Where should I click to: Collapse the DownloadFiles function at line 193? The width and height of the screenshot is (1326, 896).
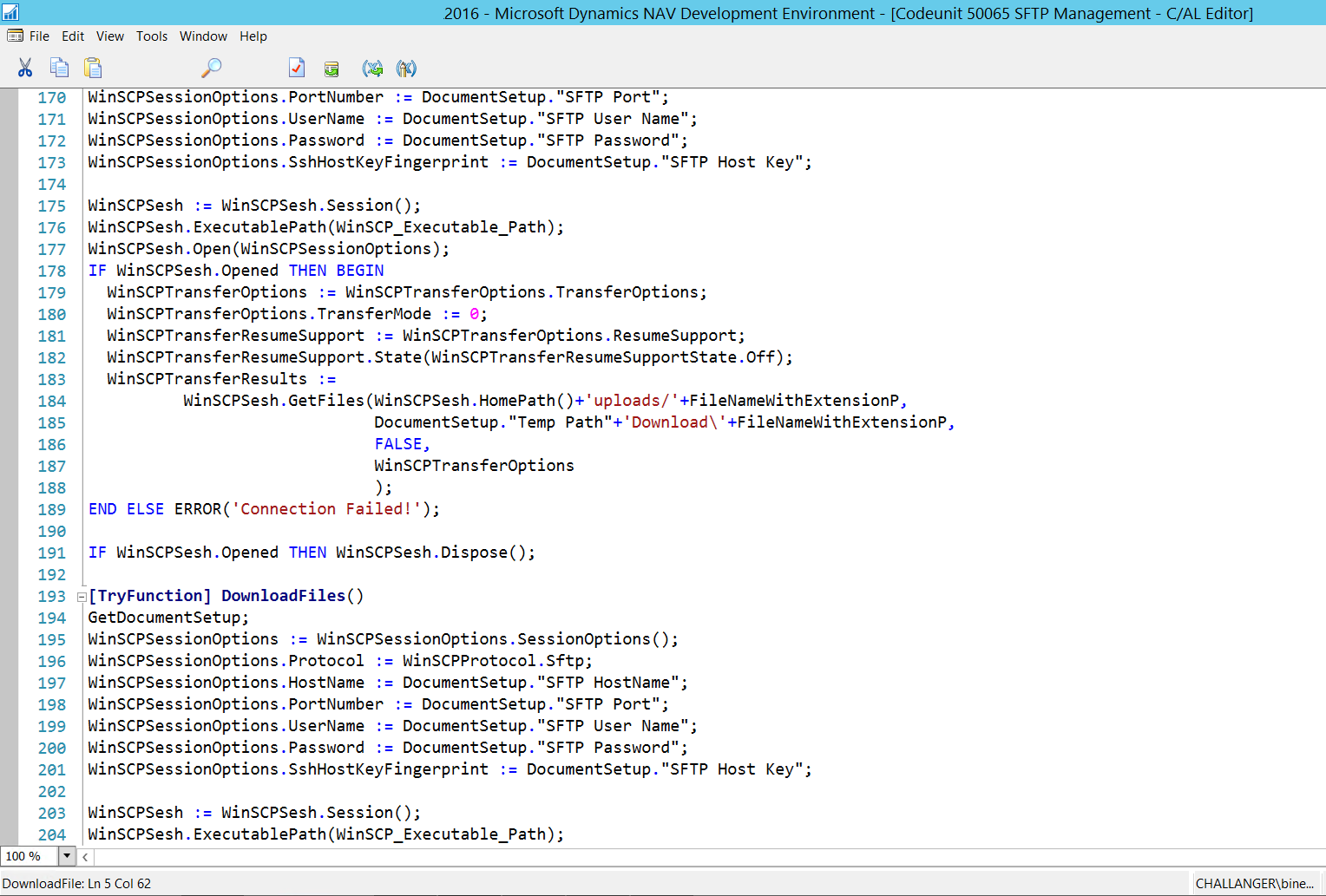point(81,597)
